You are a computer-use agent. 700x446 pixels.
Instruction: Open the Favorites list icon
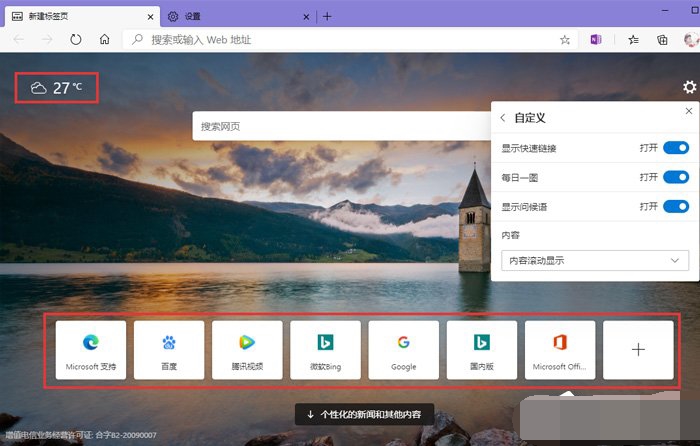coord(633,40)
